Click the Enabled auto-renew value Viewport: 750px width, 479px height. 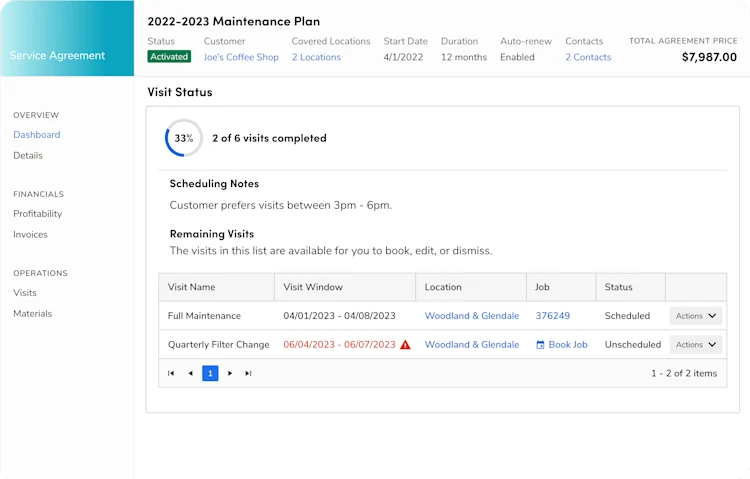pos(517,57)
